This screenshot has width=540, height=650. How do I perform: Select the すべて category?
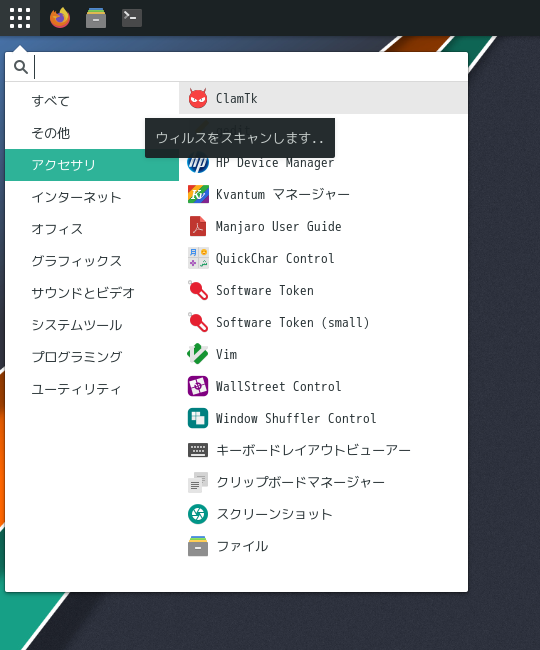pos(92,101)
